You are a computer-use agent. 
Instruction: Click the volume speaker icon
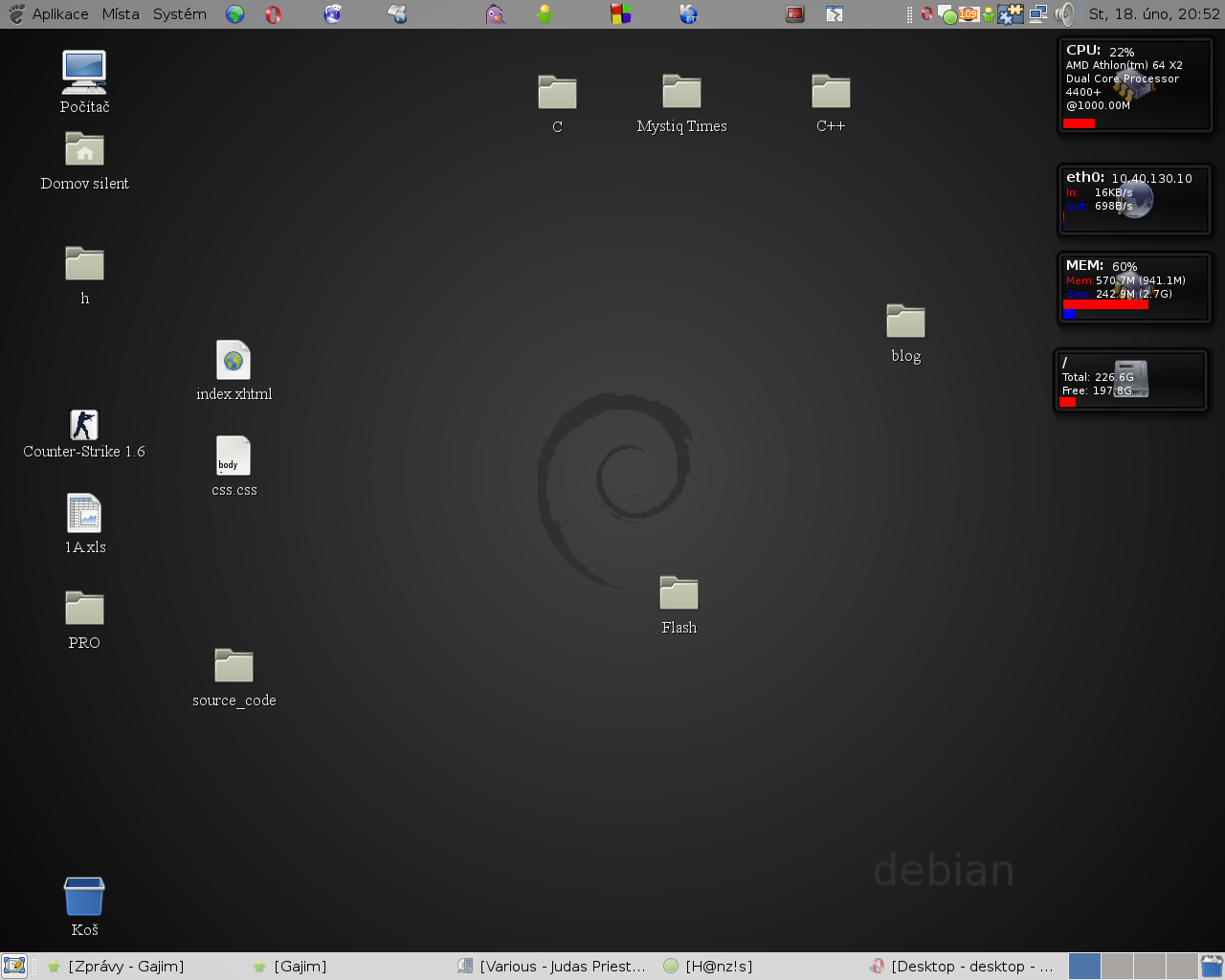(1064, 14)
